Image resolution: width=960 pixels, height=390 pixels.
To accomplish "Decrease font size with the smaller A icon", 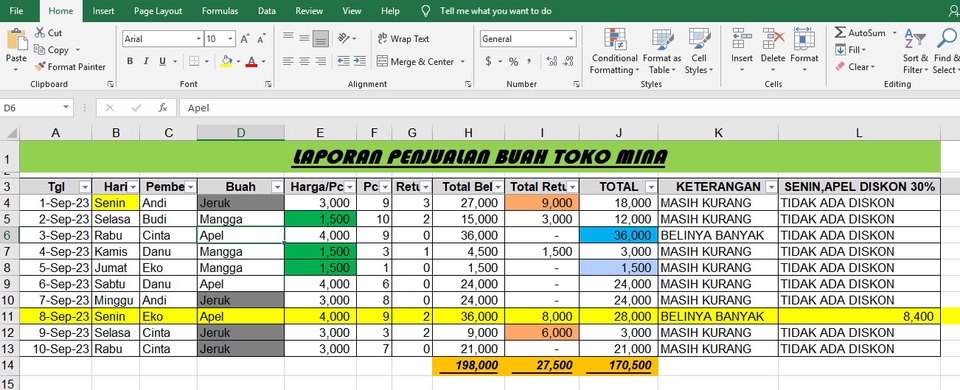I will tap(261, 39).
